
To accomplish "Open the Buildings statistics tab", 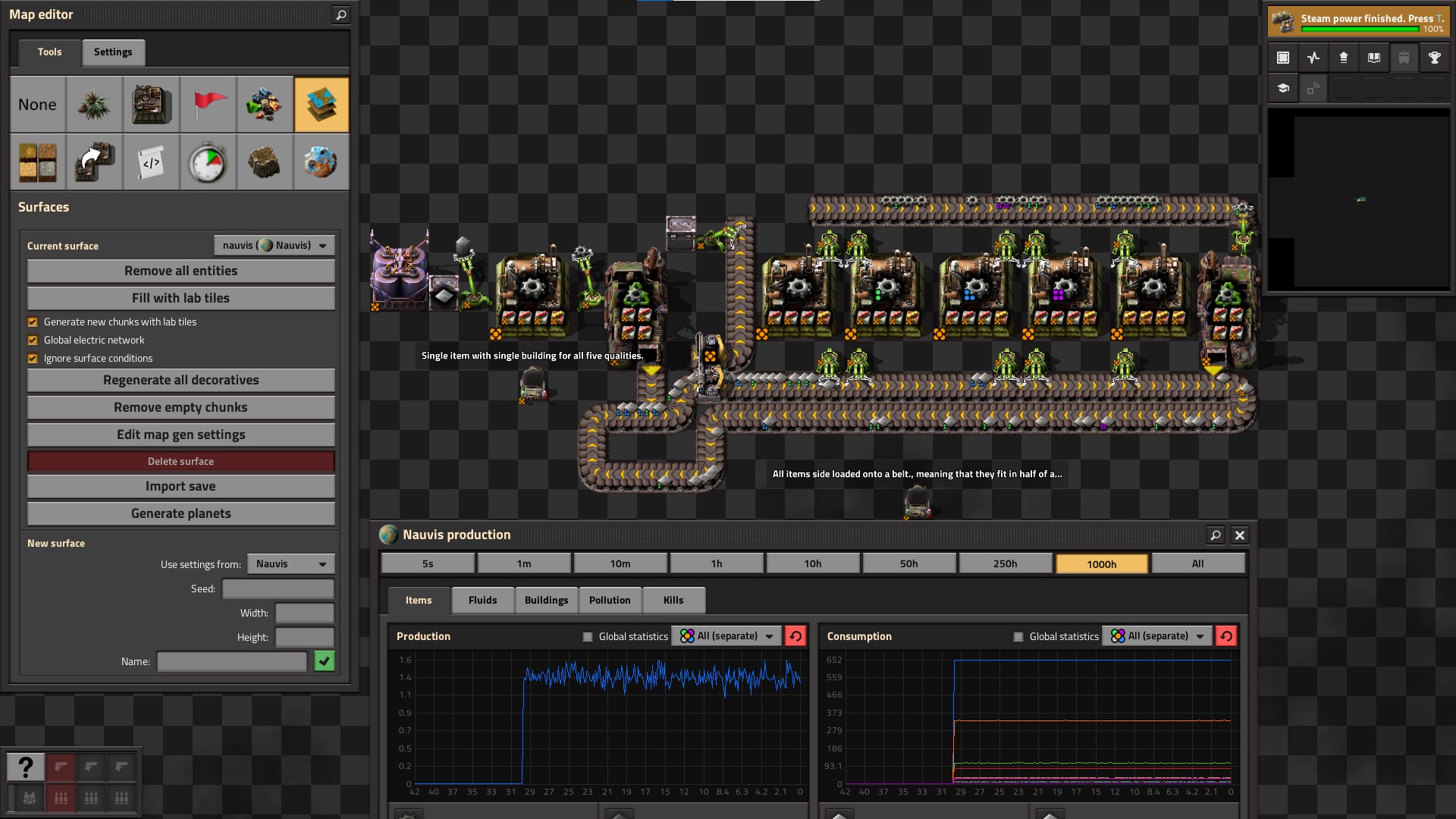I will (x=546, y=601).
